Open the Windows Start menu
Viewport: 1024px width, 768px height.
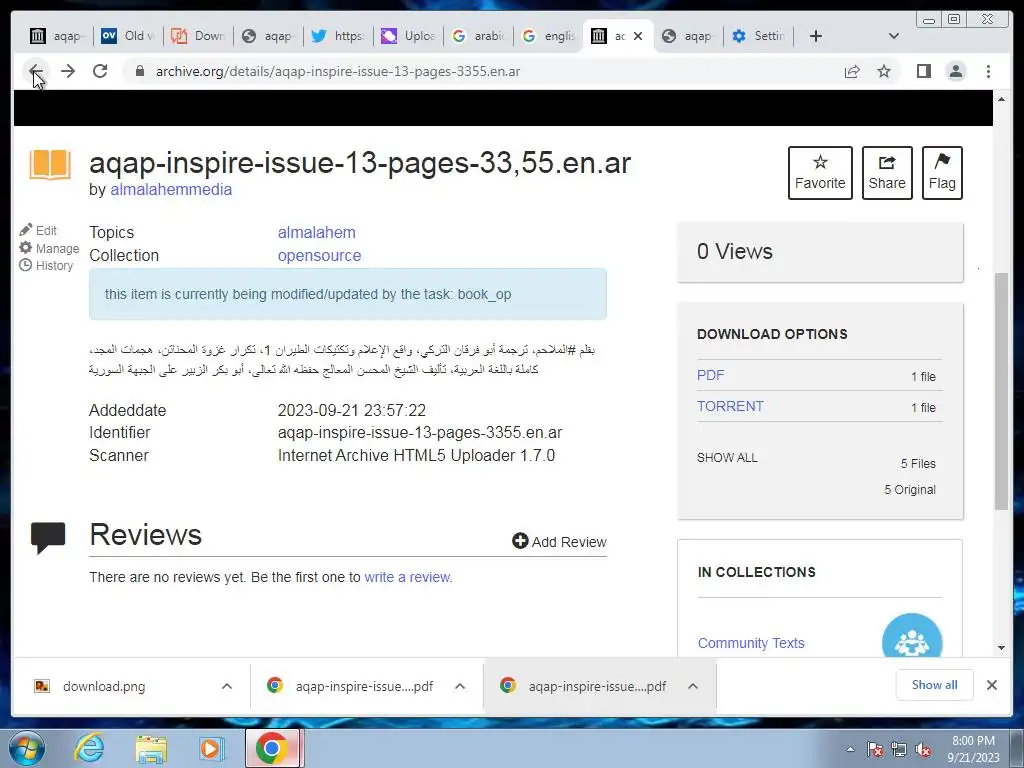point(27,748)
